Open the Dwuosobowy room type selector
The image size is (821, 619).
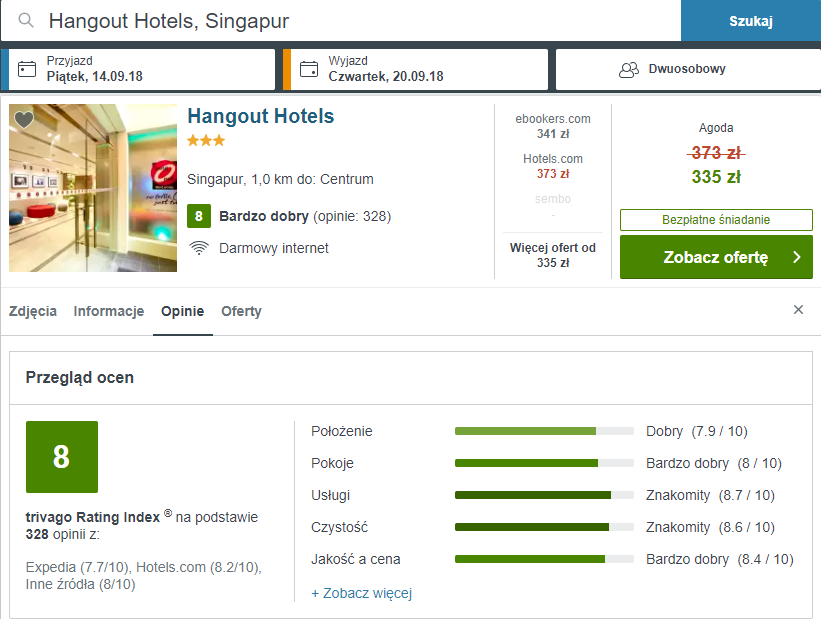[x=685, y=69]
